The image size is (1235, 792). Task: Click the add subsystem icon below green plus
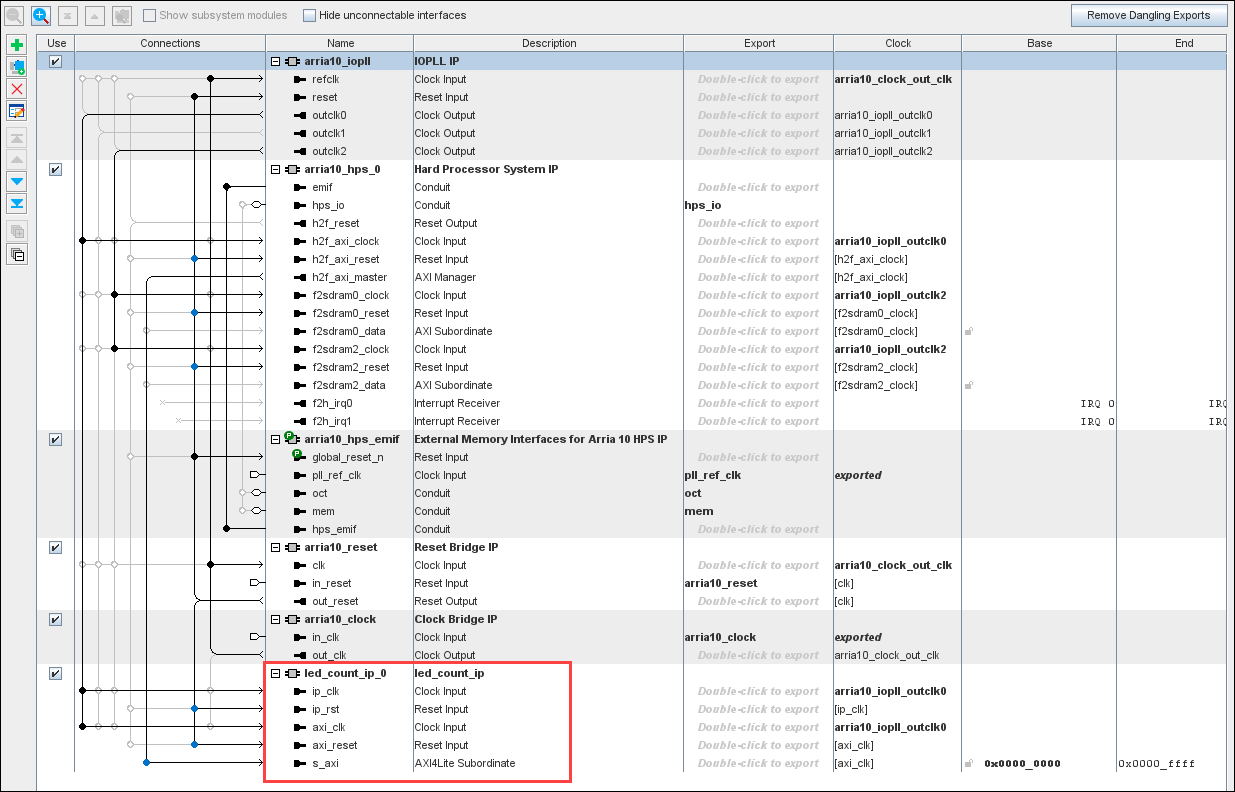[x=17, y=67]
